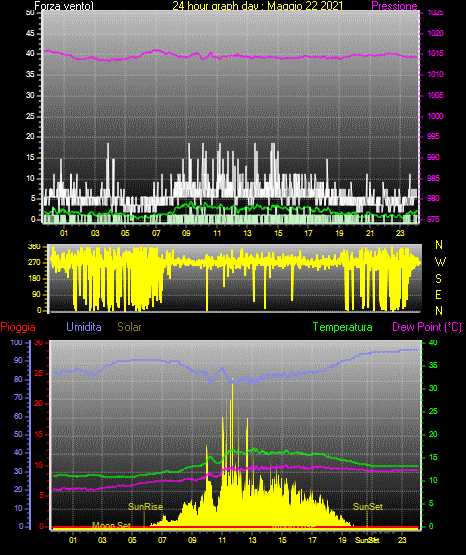Click the pressure axis value 980
Screen dimensions: 466x555
433,198
